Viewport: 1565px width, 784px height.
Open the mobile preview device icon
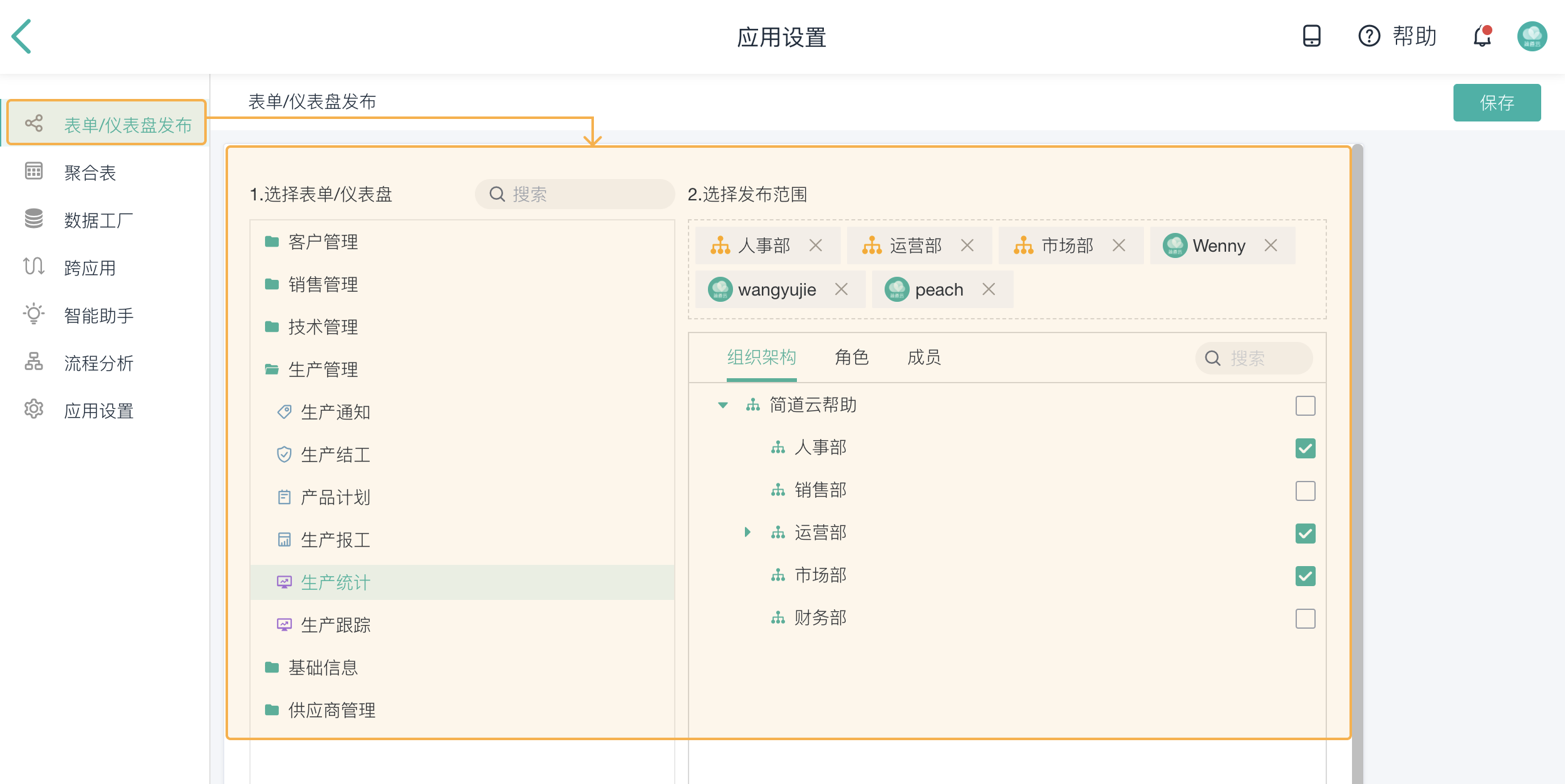coord(1311,36)
